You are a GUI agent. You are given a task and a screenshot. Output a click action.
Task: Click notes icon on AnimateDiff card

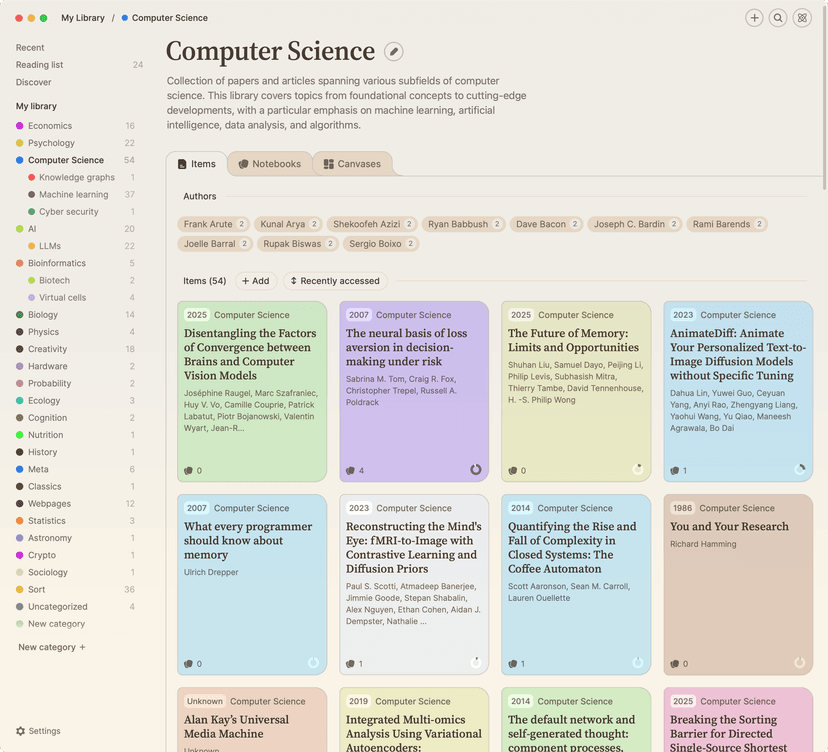[x=674, y=470]
